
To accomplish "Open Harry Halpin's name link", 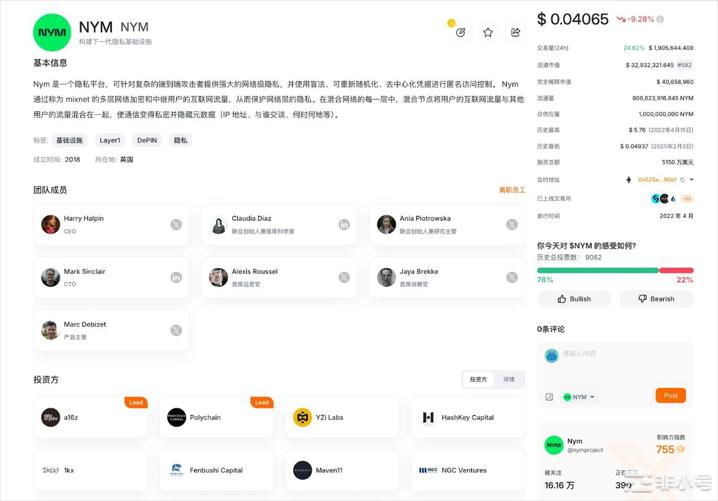I will 84,218.
